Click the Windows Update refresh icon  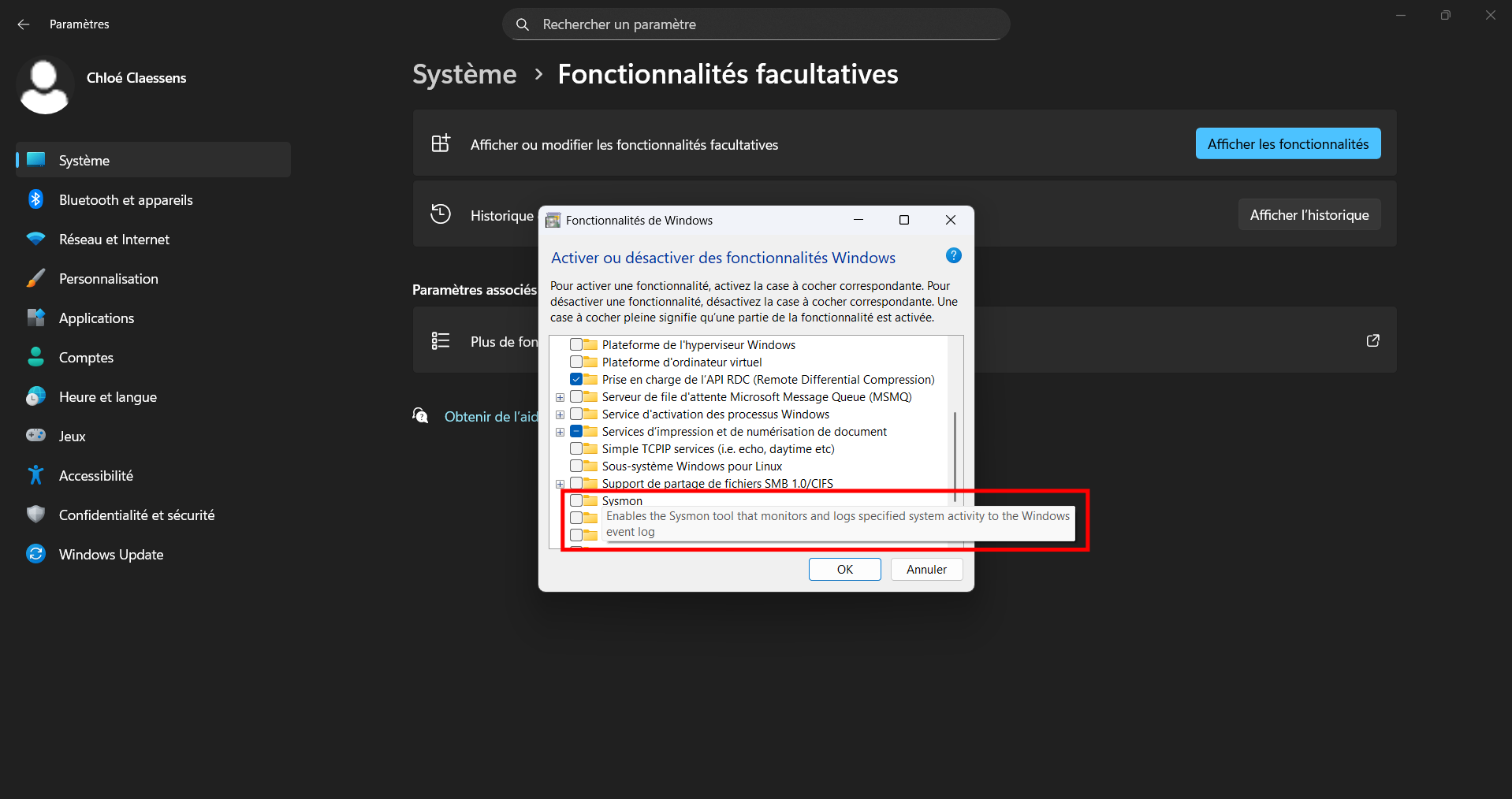click(36, 554)
